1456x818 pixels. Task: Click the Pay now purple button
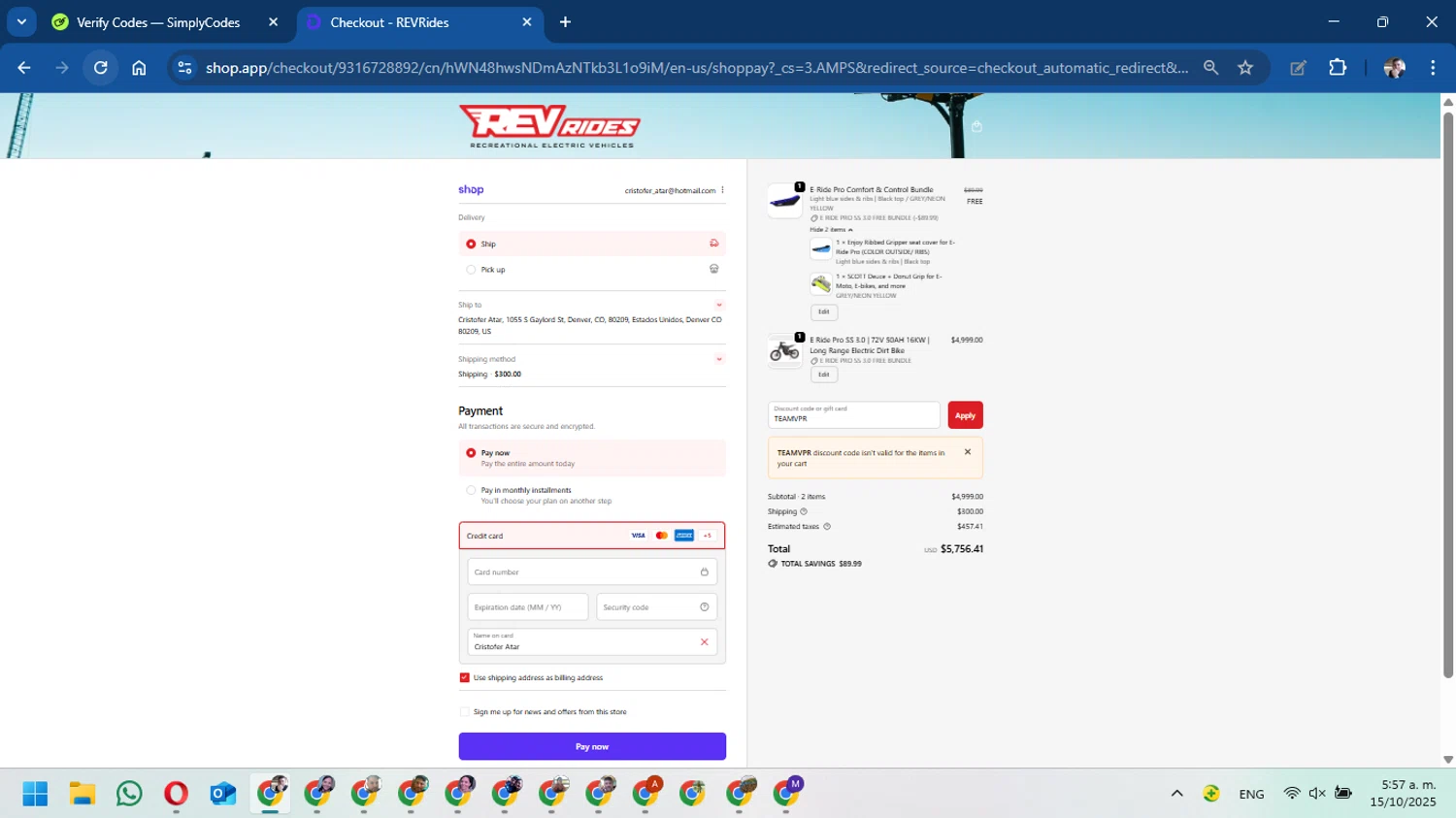(592, 746)
